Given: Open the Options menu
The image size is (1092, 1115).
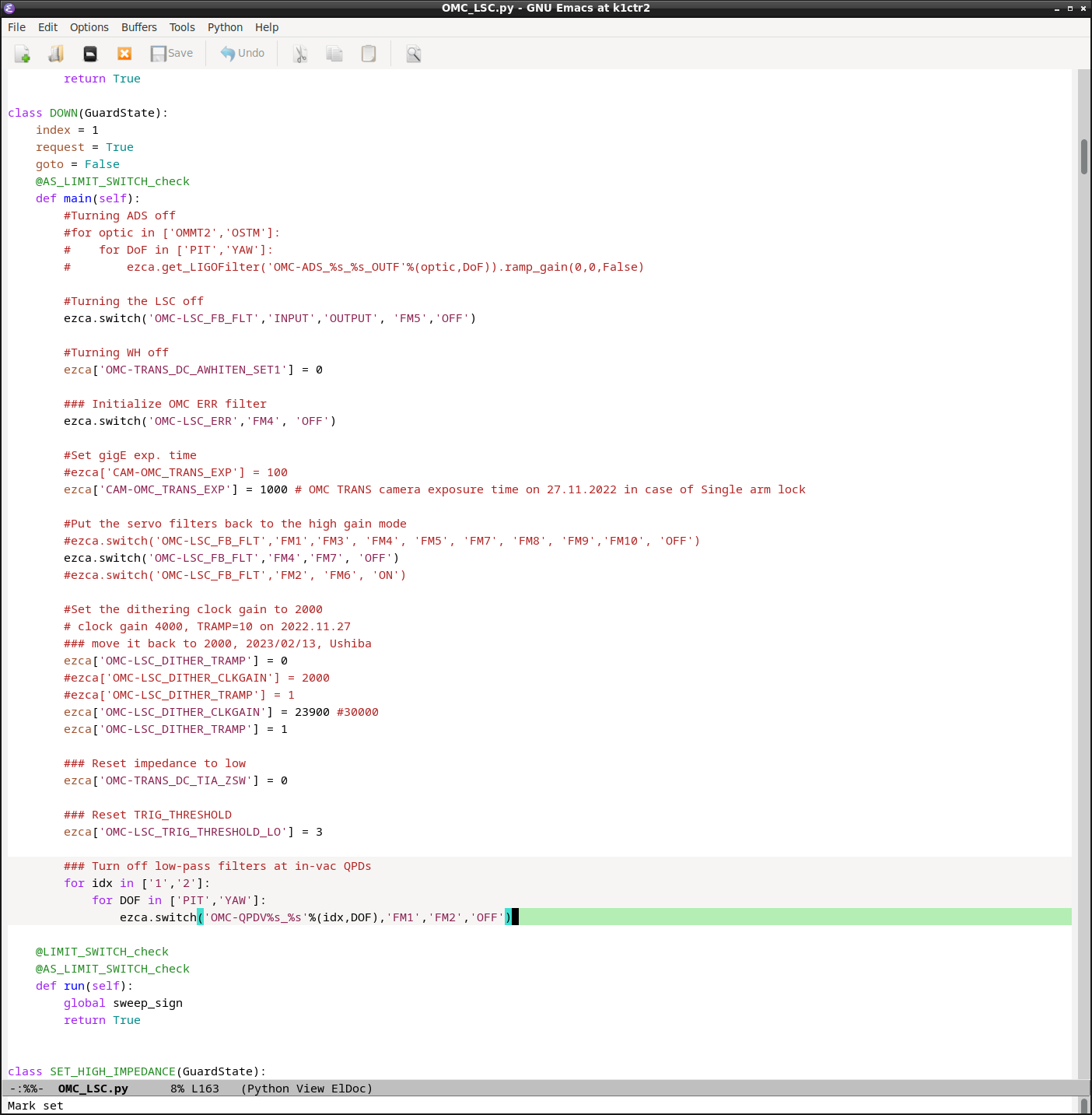Looking at the screenshot, I should tap(89, 27).
